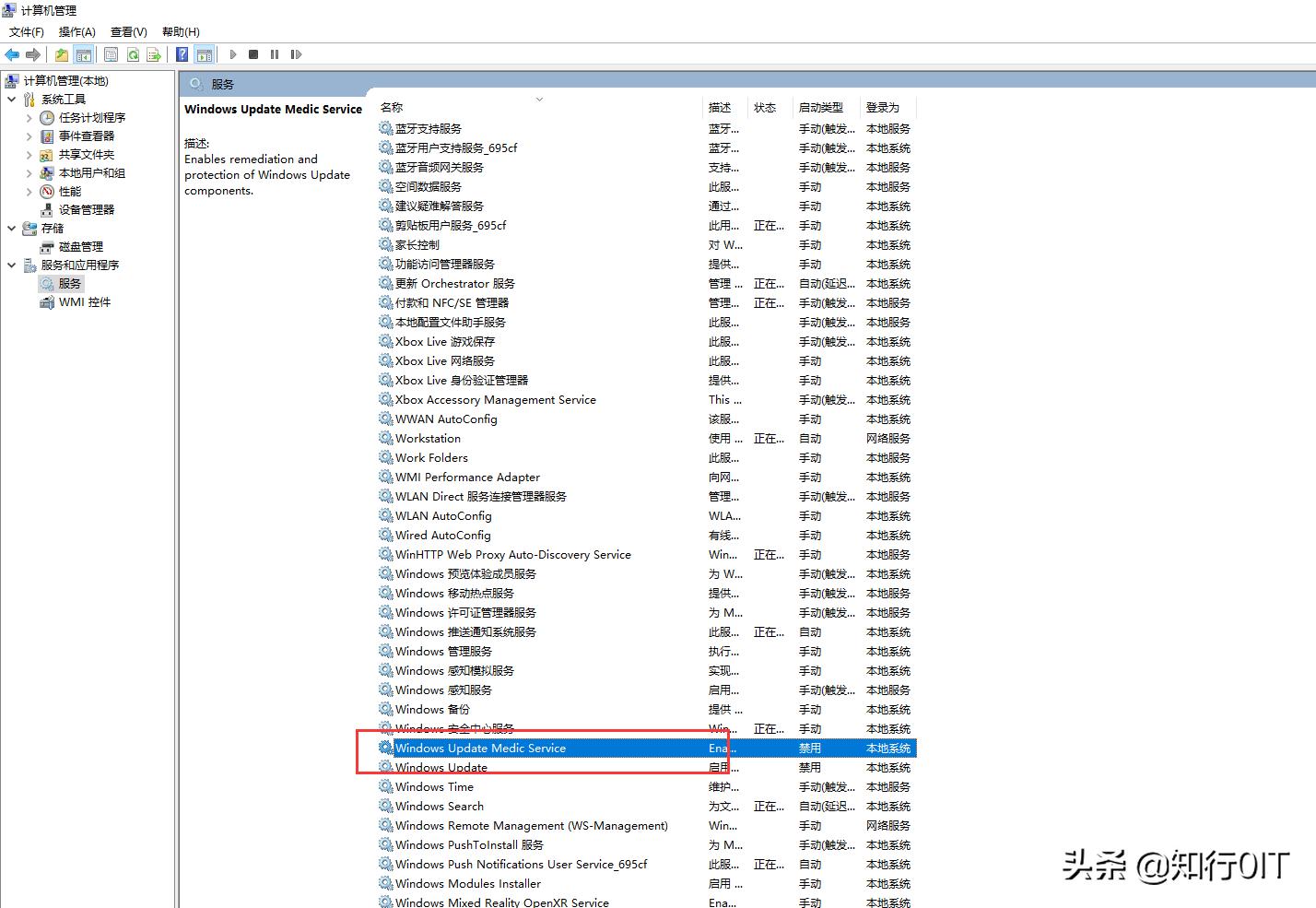The width and height of the screenshot is (1316, 908).
Task: Navigate forward with the forward arrow
Action: coord(34,53)
